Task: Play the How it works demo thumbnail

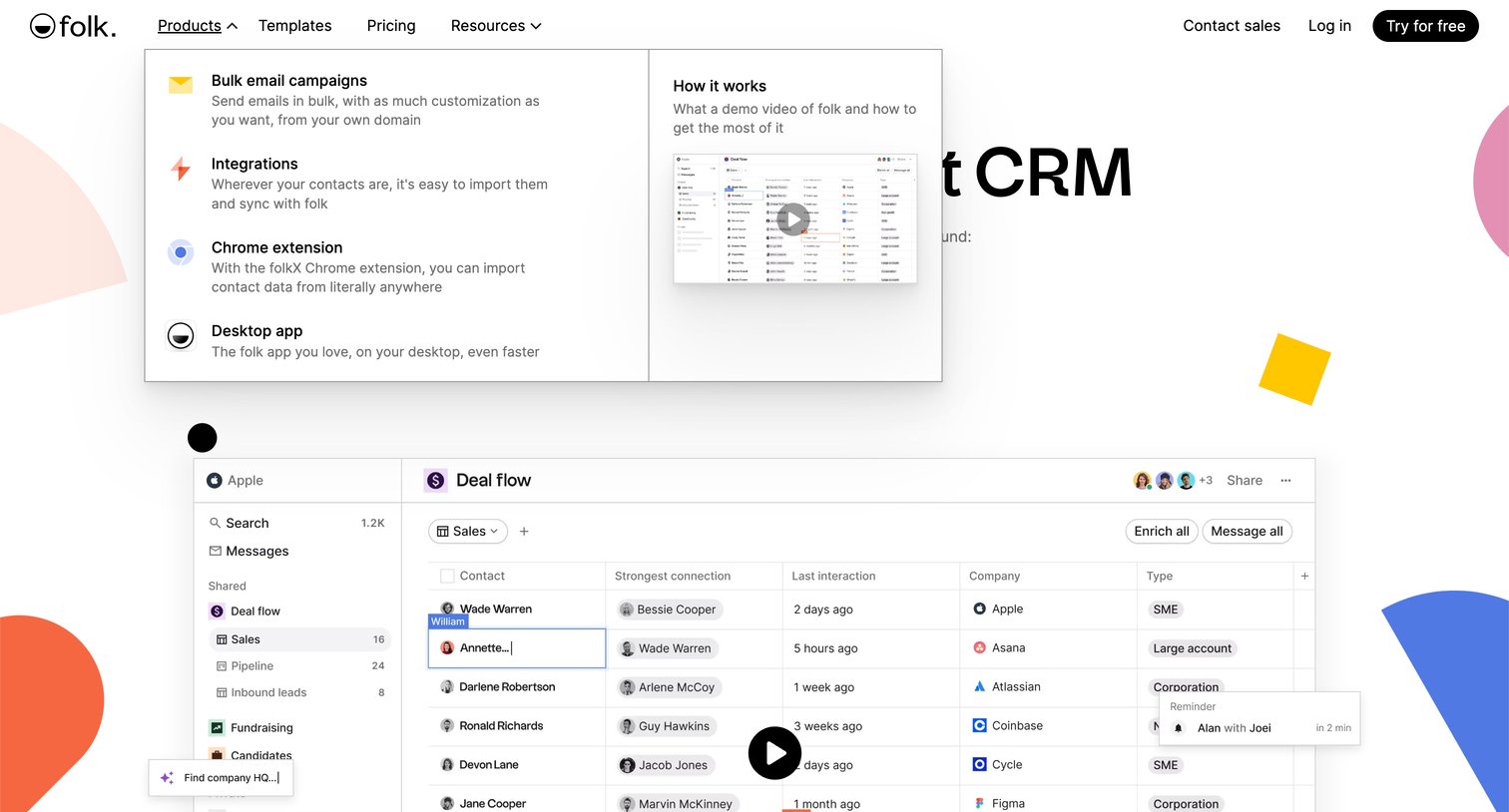Action: click(x=794, y=219)
